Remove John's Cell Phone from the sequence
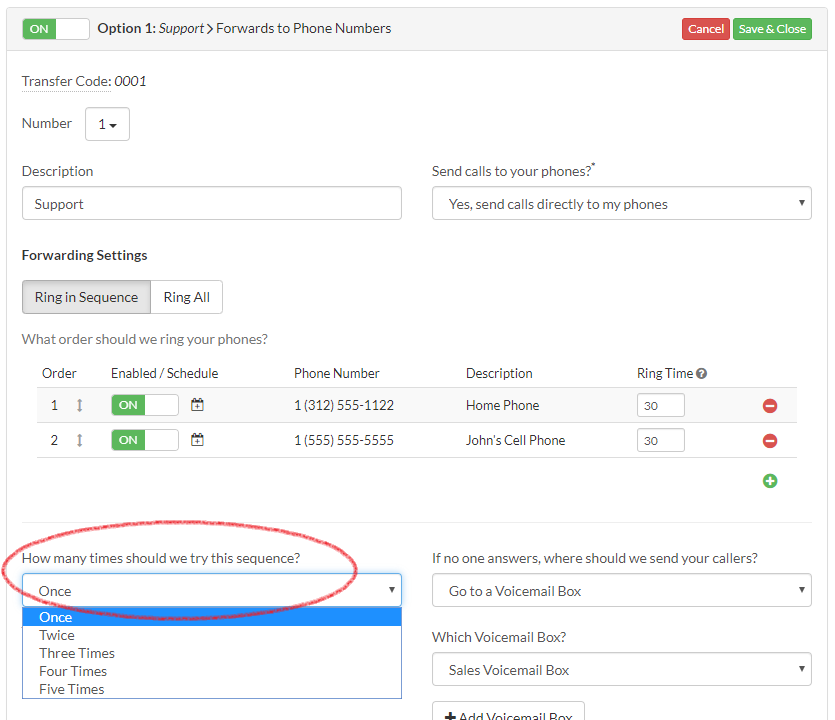 tap(769, 440)
